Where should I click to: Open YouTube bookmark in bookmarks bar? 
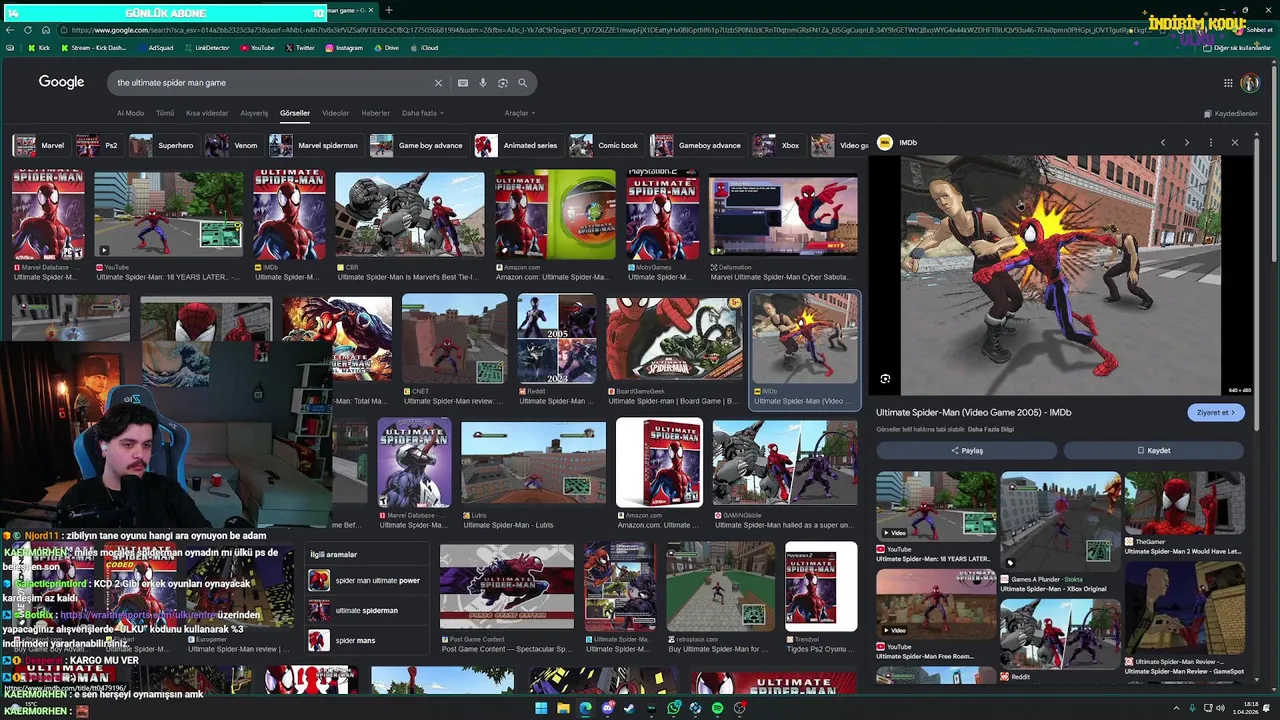click(x=257, y=48)
